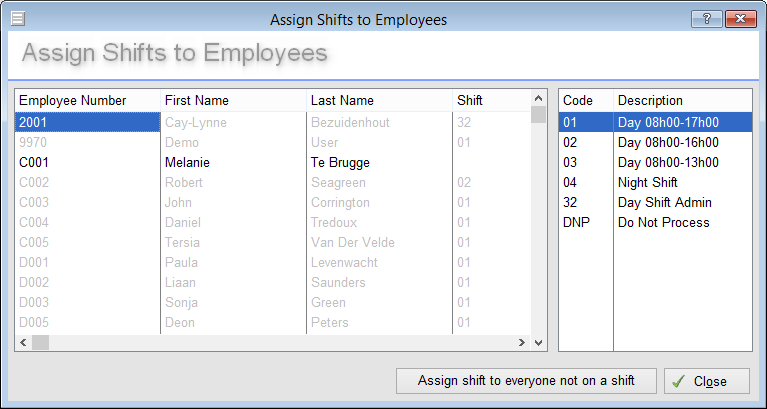The height and width of the screenshot is (409, 767).
Task: Click the Last Name column header
Action: [378, 101]
